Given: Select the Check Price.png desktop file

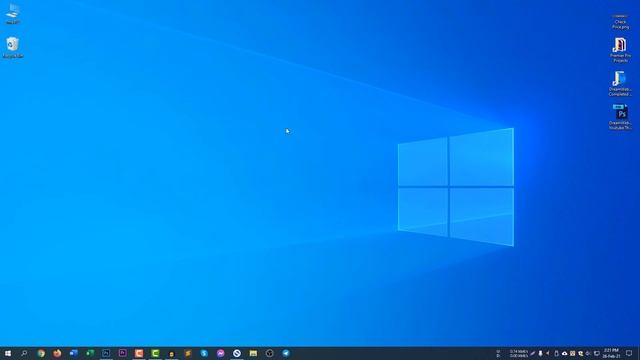Looking at the screenshot, I should coord(620,21).
